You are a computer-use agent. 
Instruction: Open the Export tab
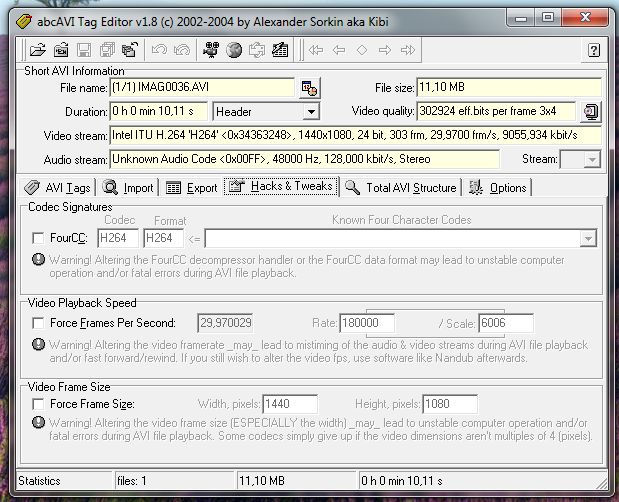191,187
